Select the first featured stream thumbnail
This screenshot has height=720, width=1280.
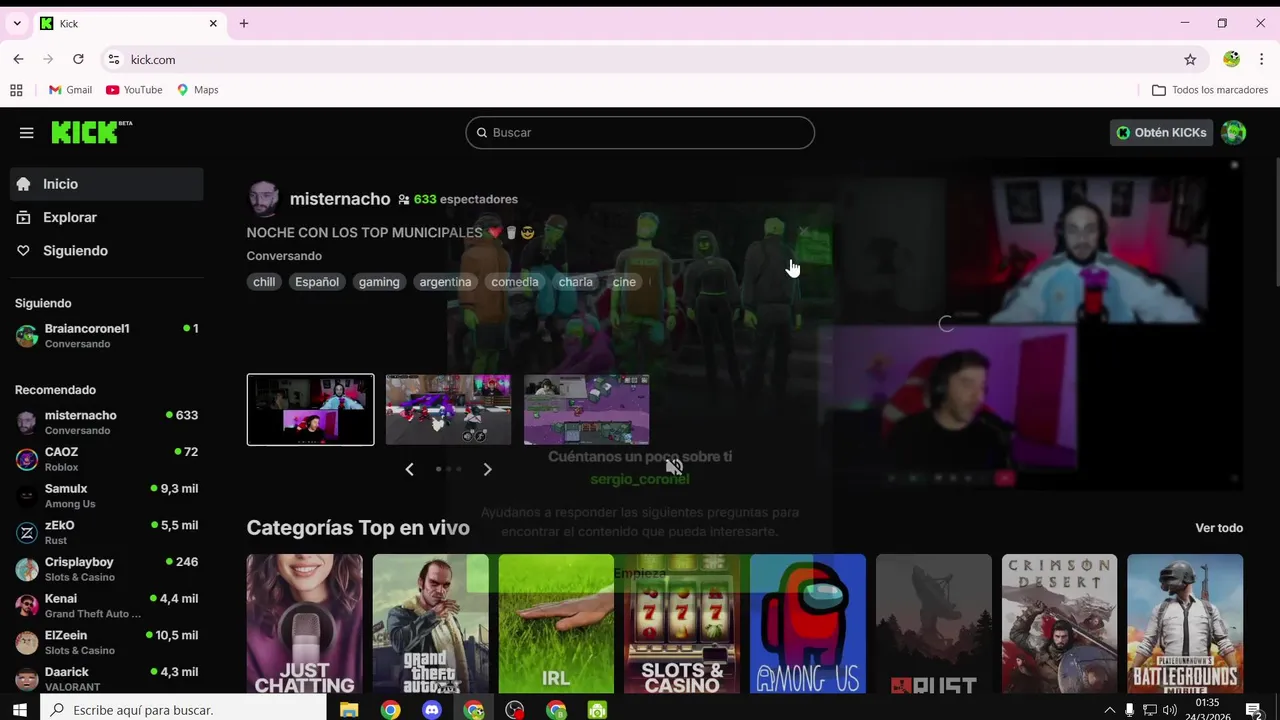(x=310, y=409)
